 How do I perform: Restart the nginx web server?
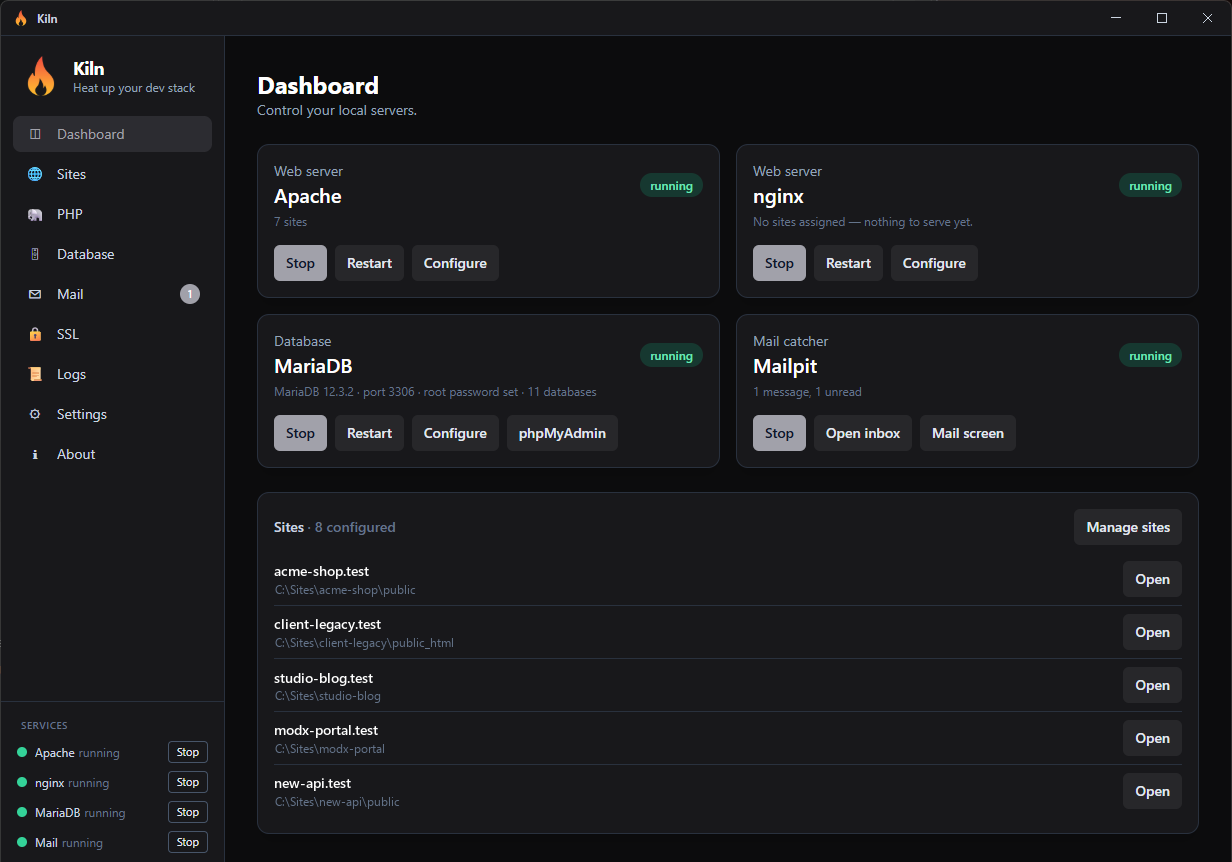[x=848, y=263]
